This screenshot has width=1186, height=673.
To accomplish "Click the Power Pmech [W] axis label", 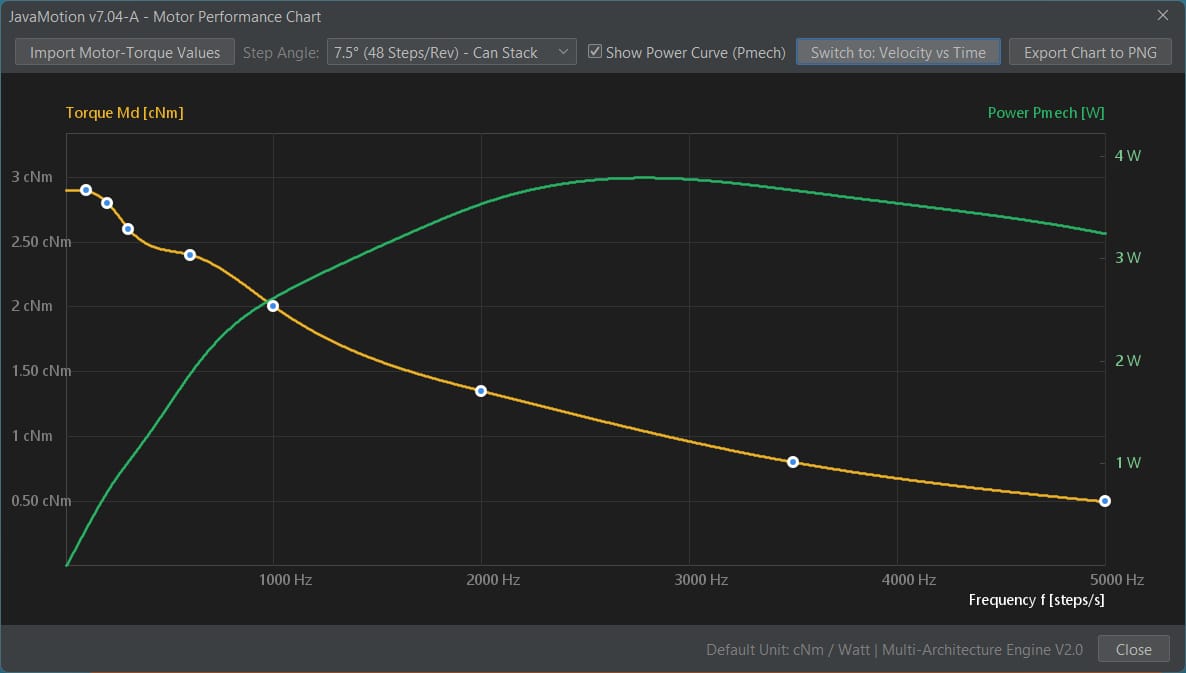I will point(1045,113).
